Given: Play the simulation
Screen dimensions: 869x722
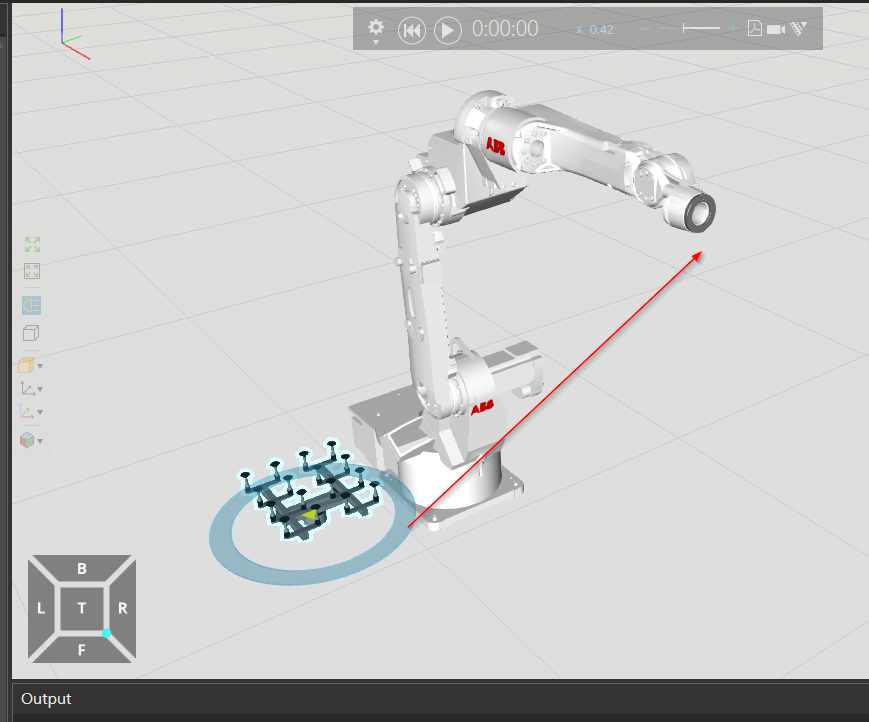Looking at the screenshot, I should coord(448,30).
